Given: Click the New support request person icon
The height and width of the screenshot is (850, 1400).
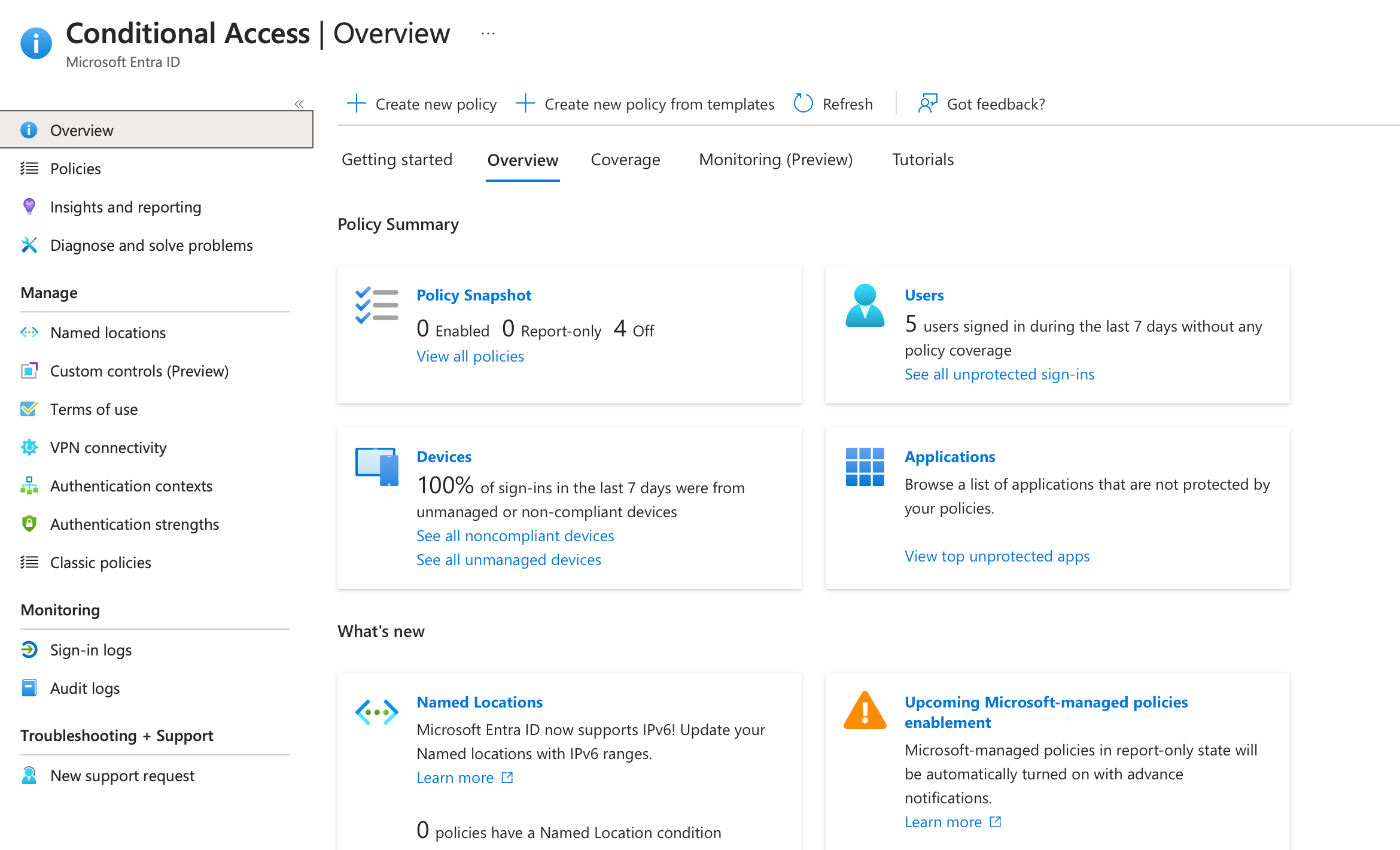Looking at the screenshot, I should 29,775.
